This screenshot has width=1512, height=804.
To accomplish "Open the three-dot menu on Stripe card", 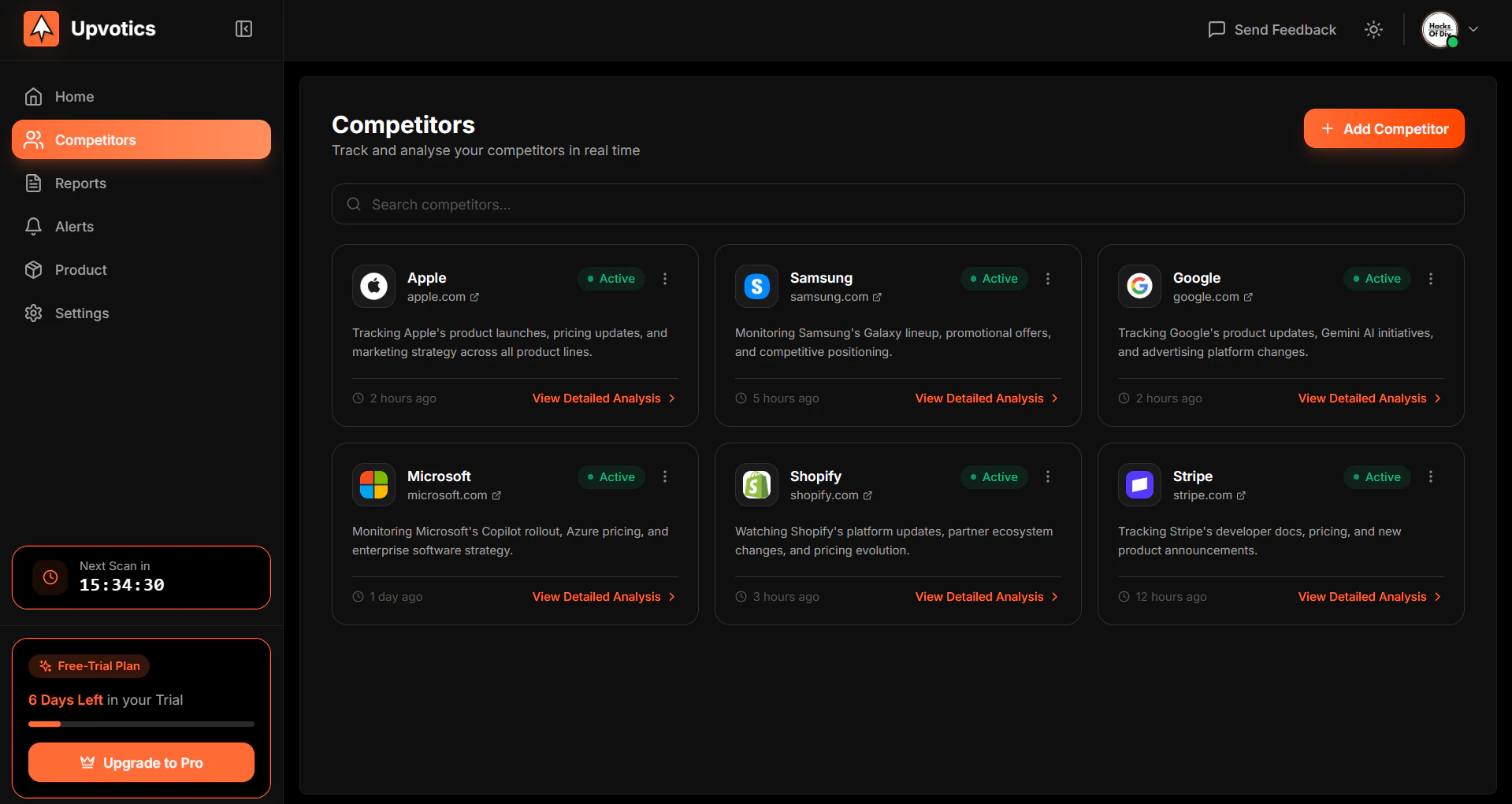I will (x=1431, y=476).
